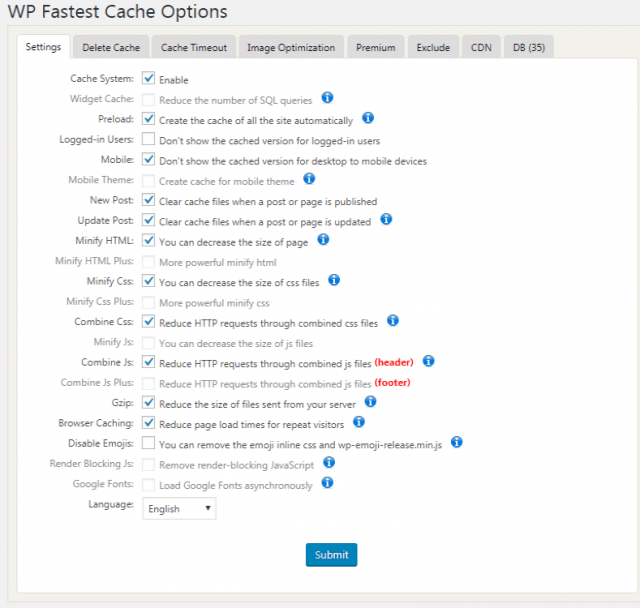
Task: Click the info icon next to Preload
Action: point(368,118)
